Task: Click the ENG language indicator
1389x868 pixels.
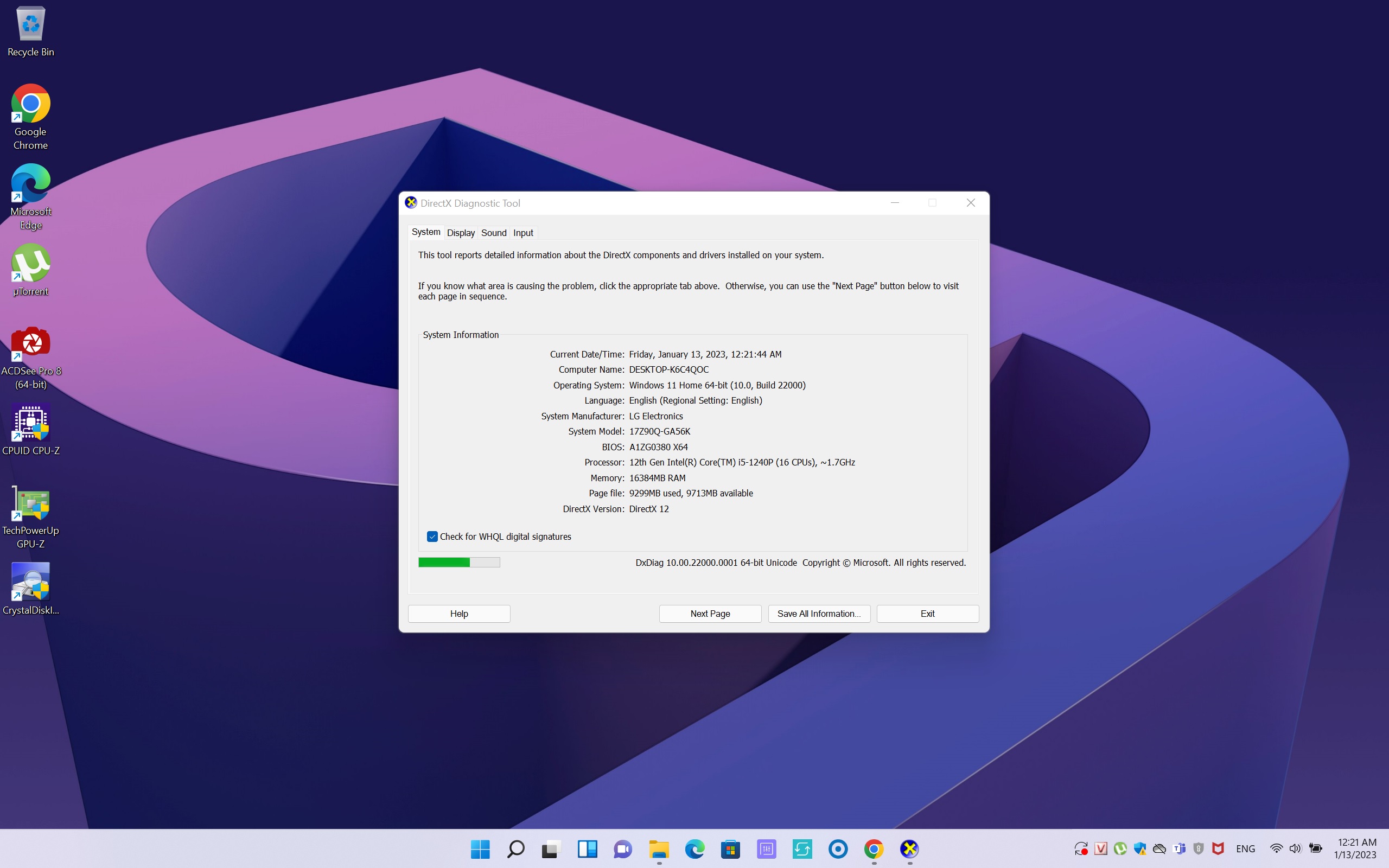Action: [x=1246, y=848]
